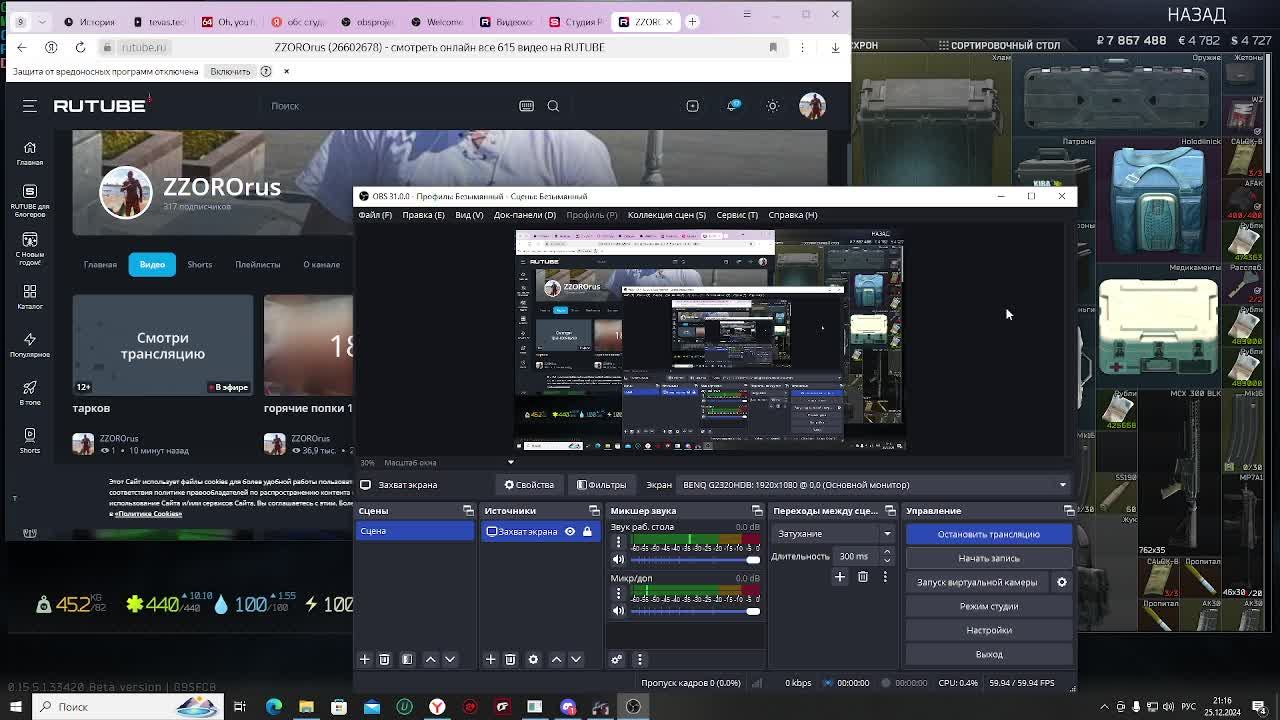Viewport: 1280px width, 720px height.
Task: Click Остановить трансляцию button
Action: click(989, 534)
